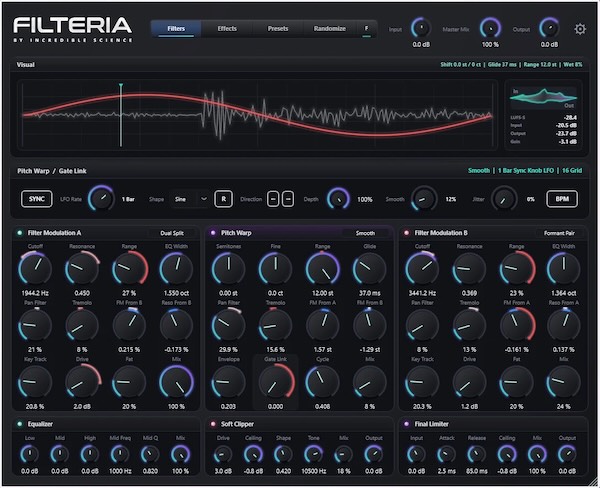Click the Output gain knob in header
Viewport: 600px width, 488px height.
[549, 28]
